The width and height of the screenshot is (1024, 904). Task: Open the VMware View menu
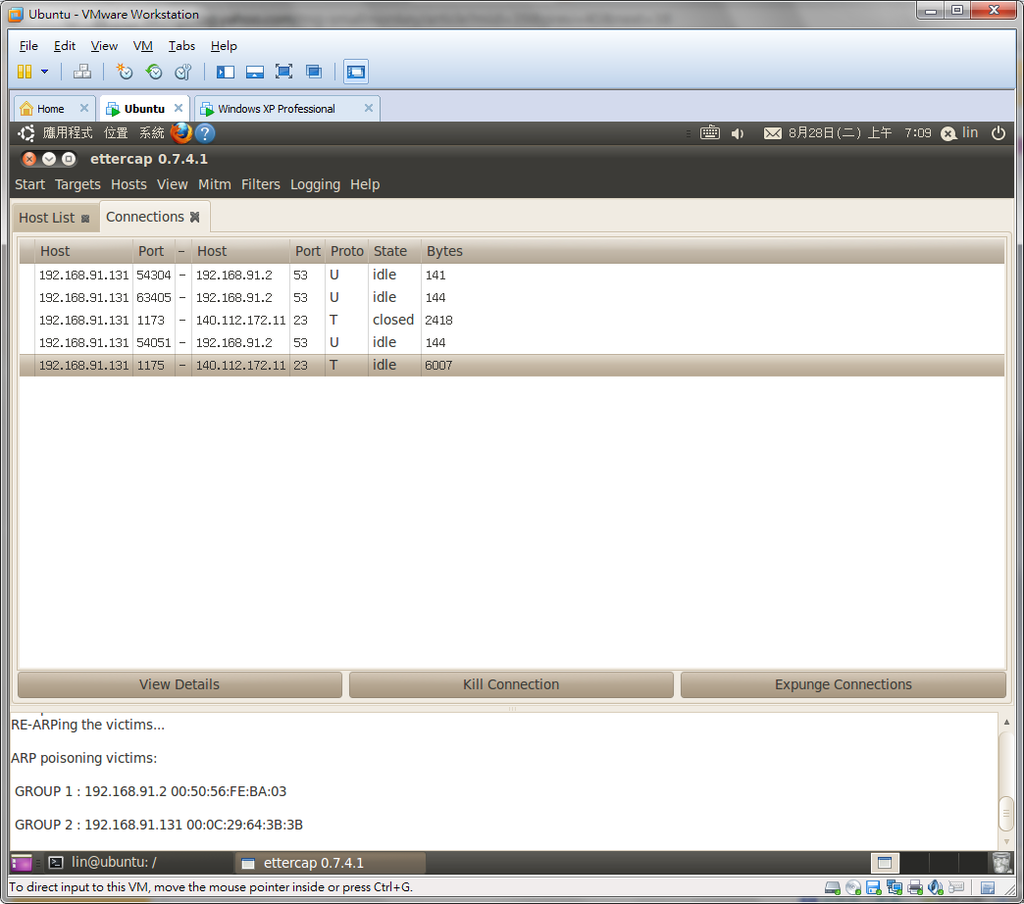tap(104, 46)
